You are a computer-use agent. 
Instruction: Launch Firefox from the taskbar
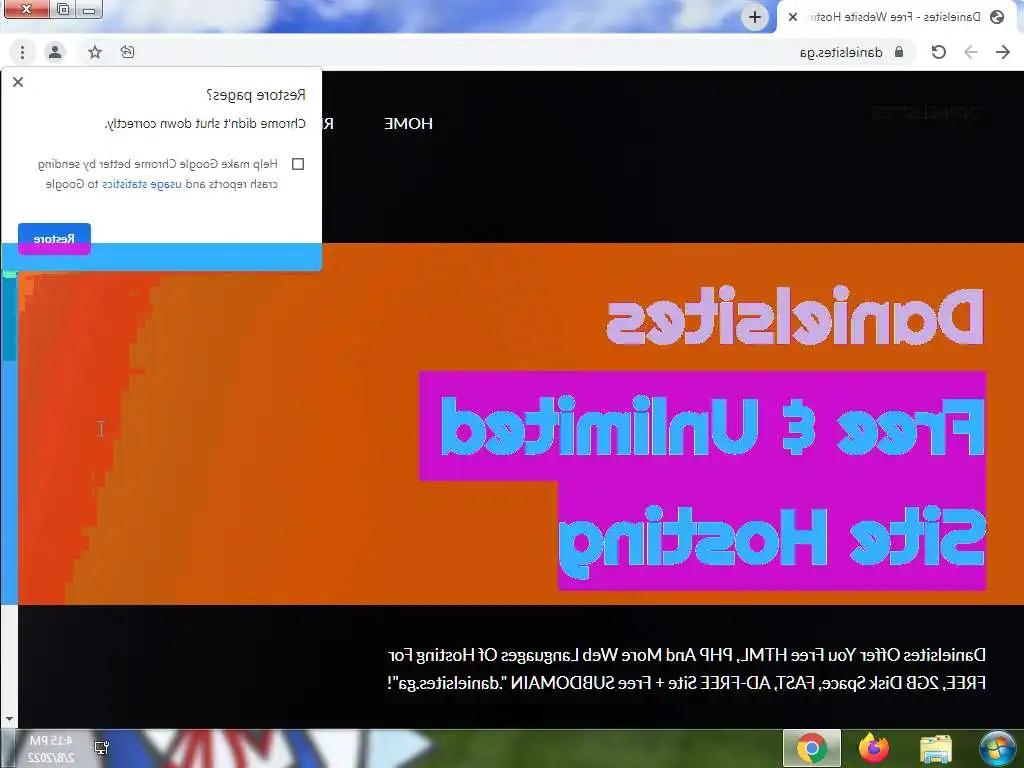pos(874,748)
